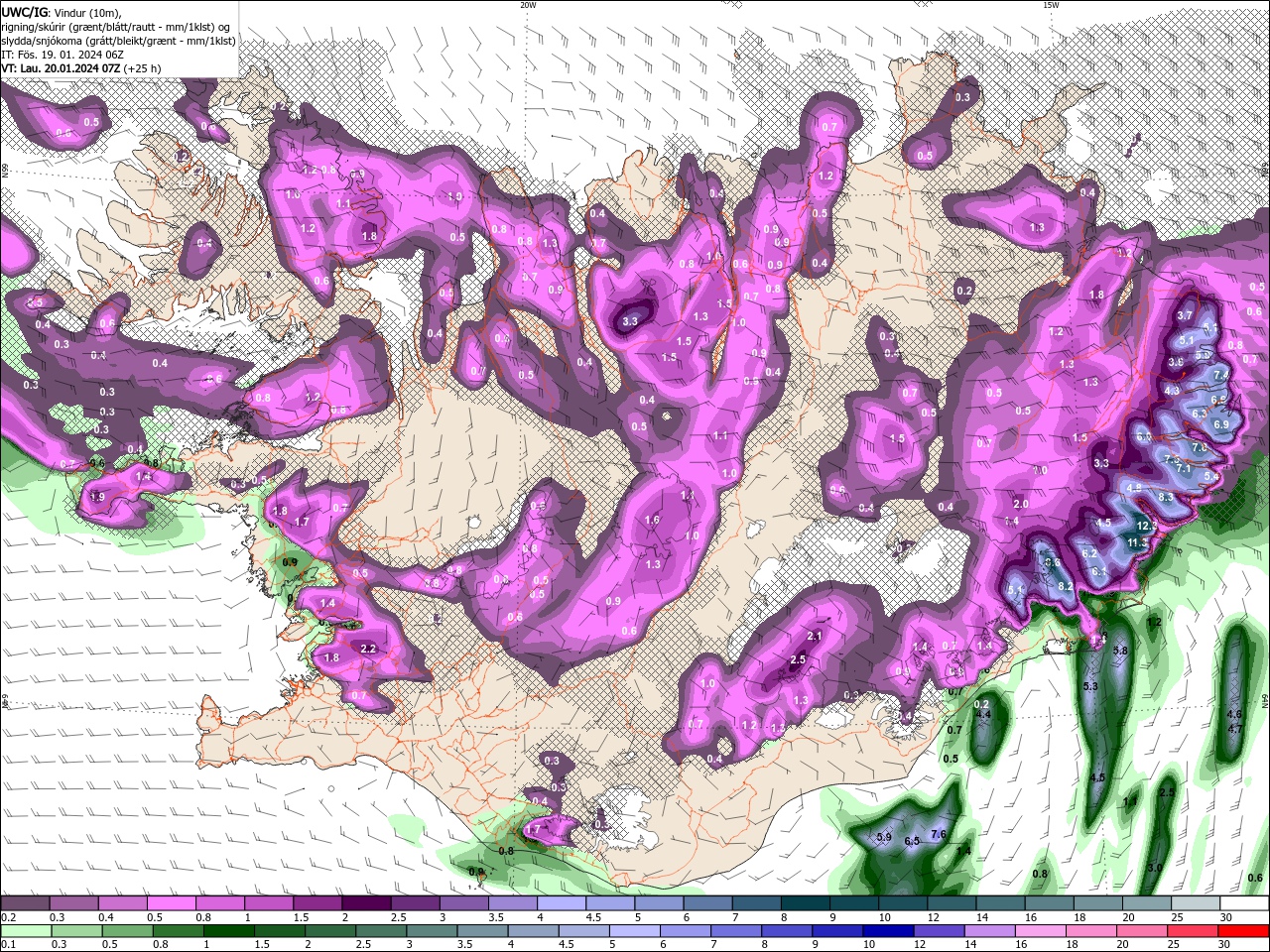The width and height of the screenshot is (1270, 952).
Task: Click the '20W' longitude label
Action: click(528, 5)
